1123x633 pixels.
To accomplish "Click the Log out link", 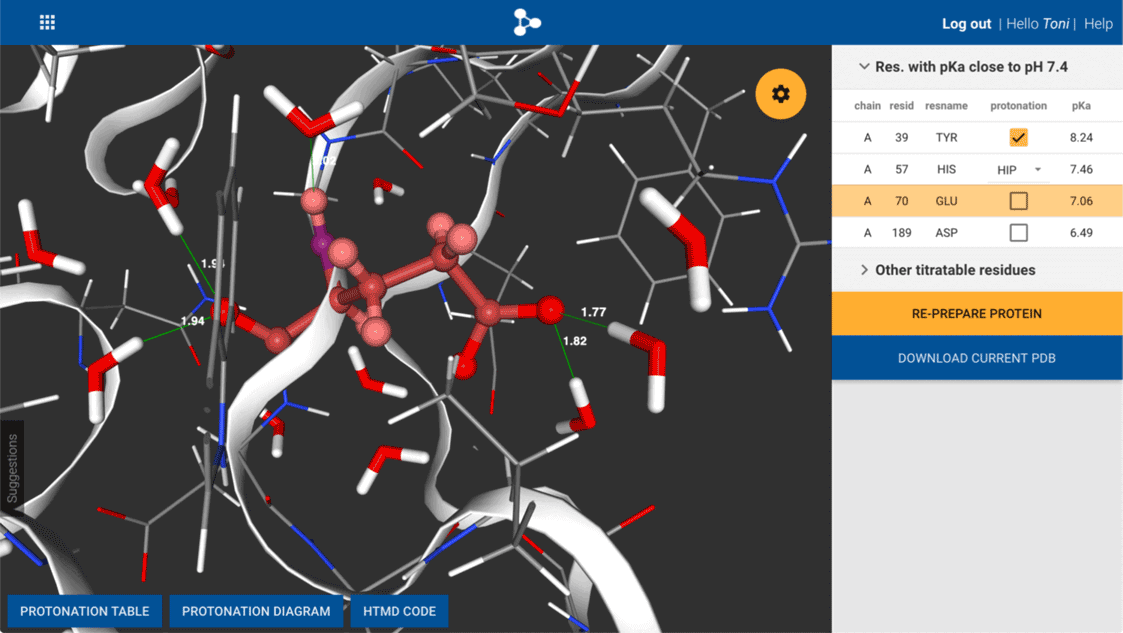I will (966, 24).
